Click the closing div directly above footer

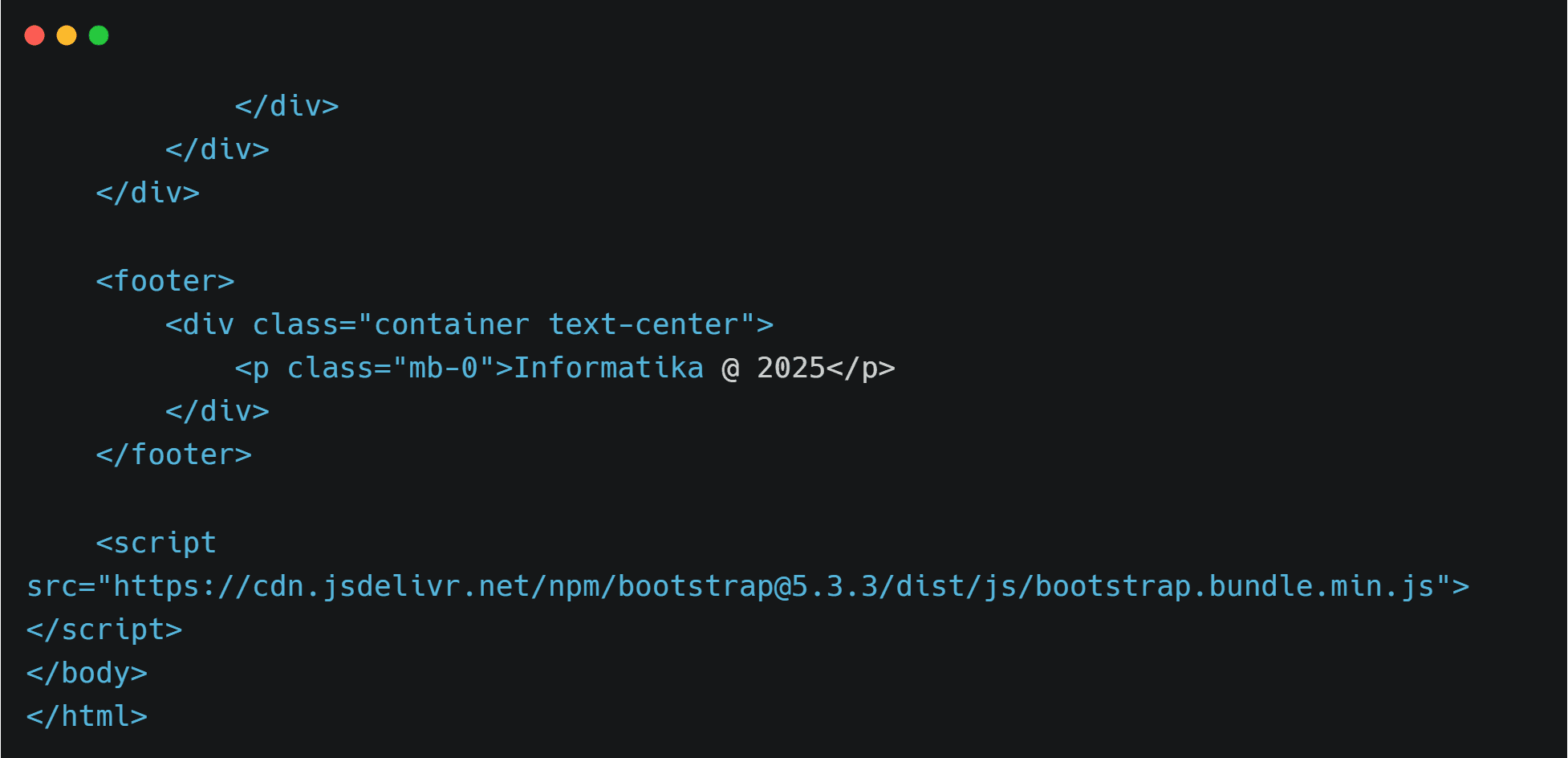point(148,193)
